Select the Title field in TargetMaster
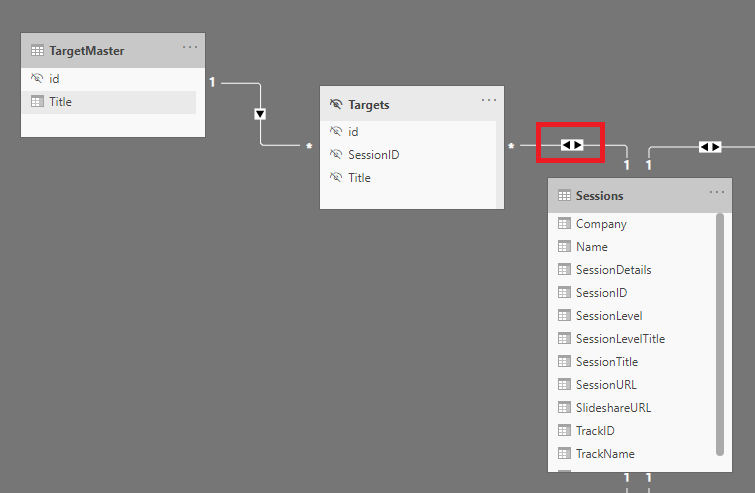The image size is (755, 493). 109,102
